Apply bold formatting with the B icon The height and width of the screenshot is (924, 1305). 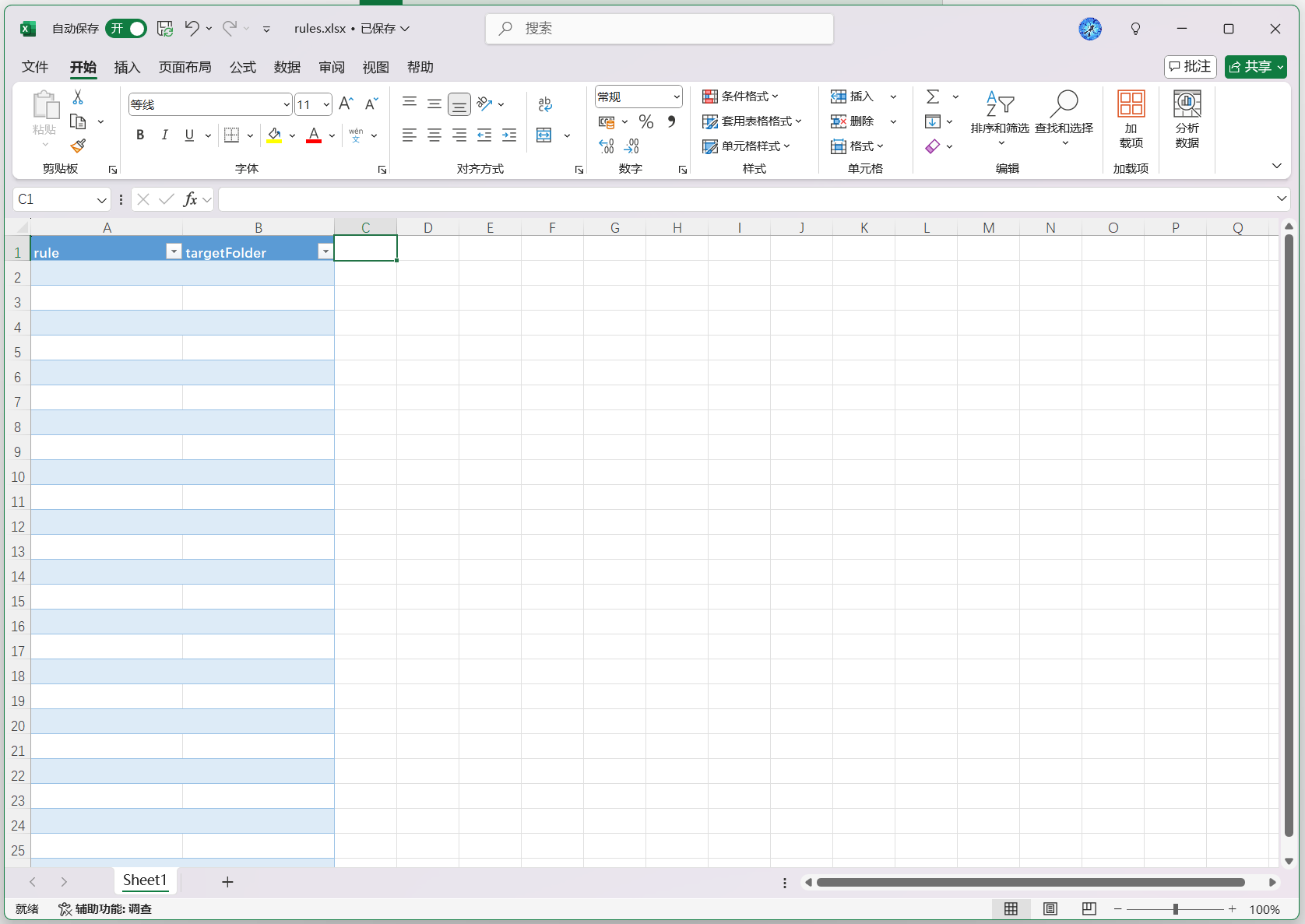[x=140, y=135]
